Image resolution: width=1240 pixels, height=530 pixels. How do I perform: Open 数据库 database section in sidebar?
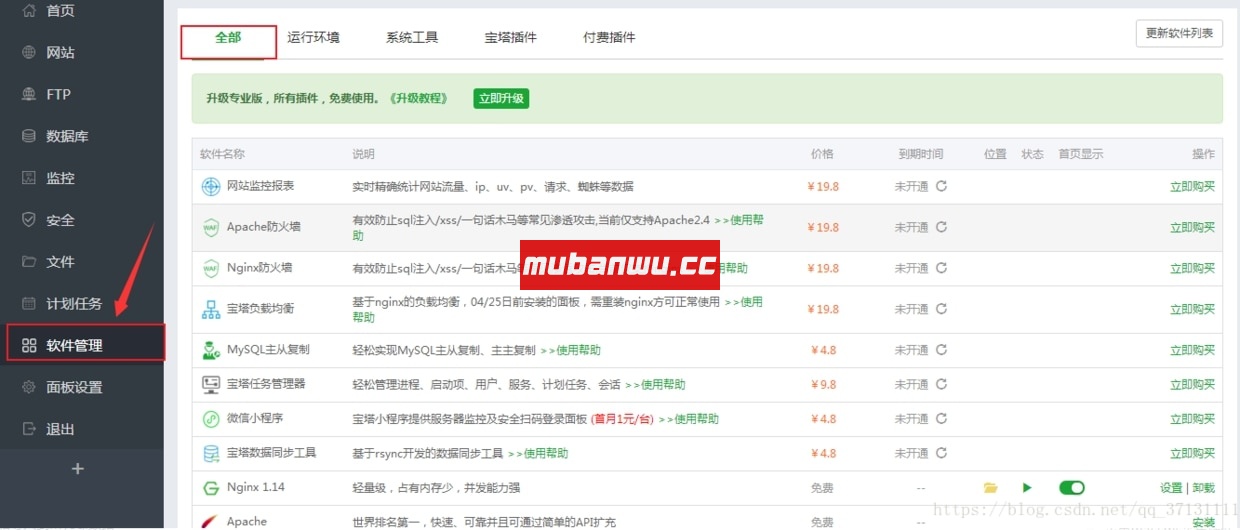coord(82,136)
